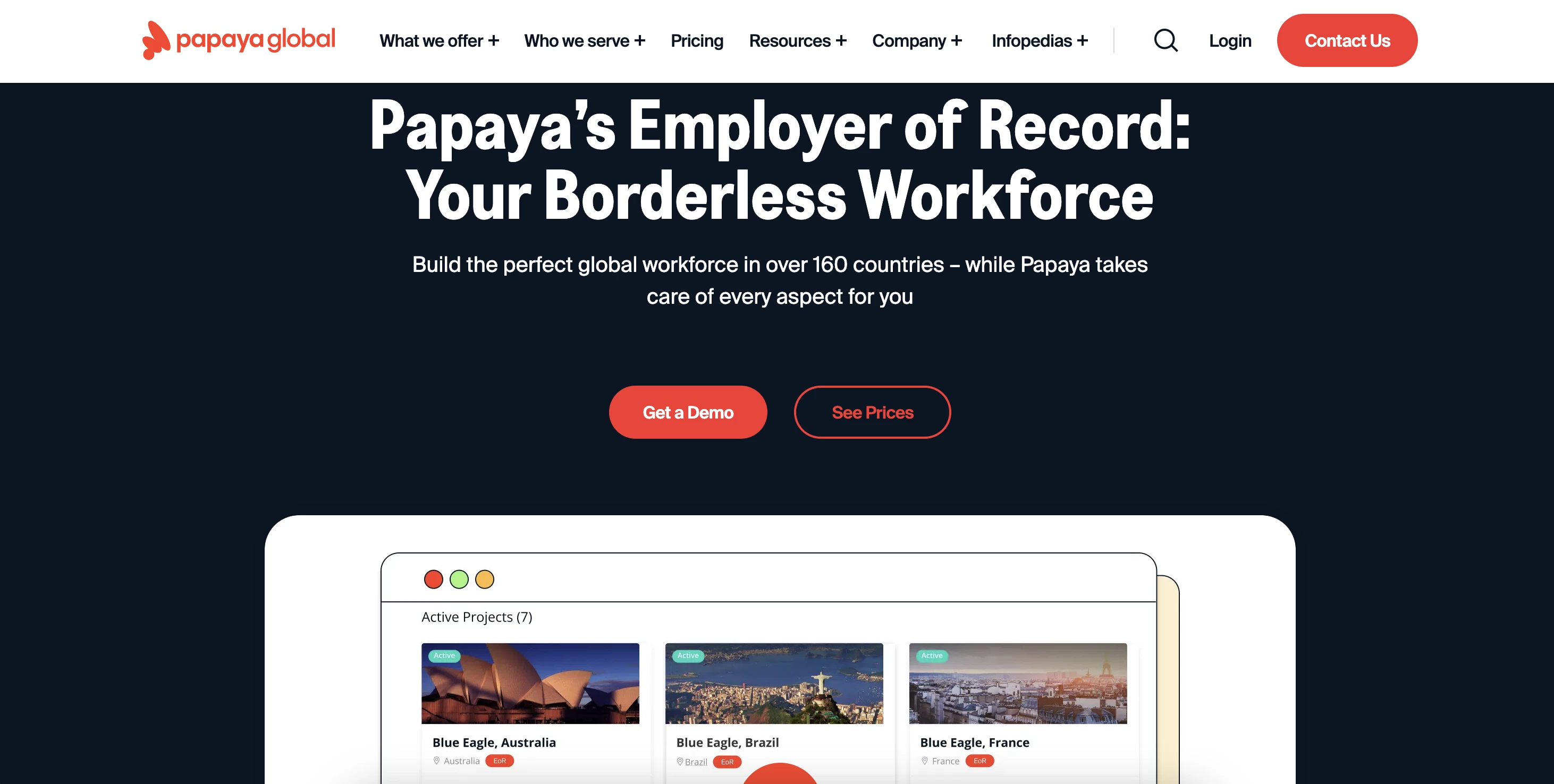Toggle the Active status on Australia project

click(443, 656)
